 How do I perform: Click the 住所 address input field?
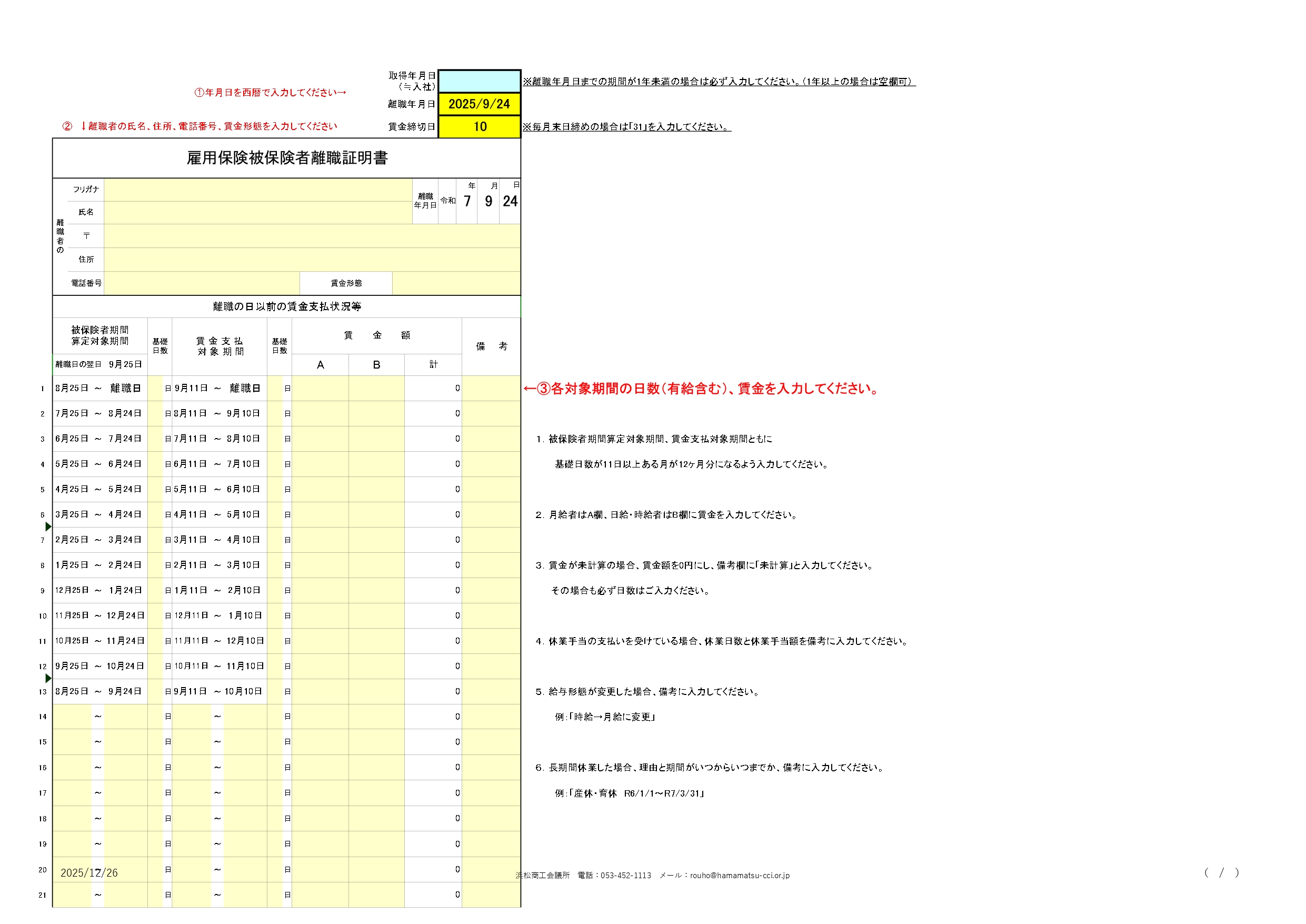pos(312,260)
